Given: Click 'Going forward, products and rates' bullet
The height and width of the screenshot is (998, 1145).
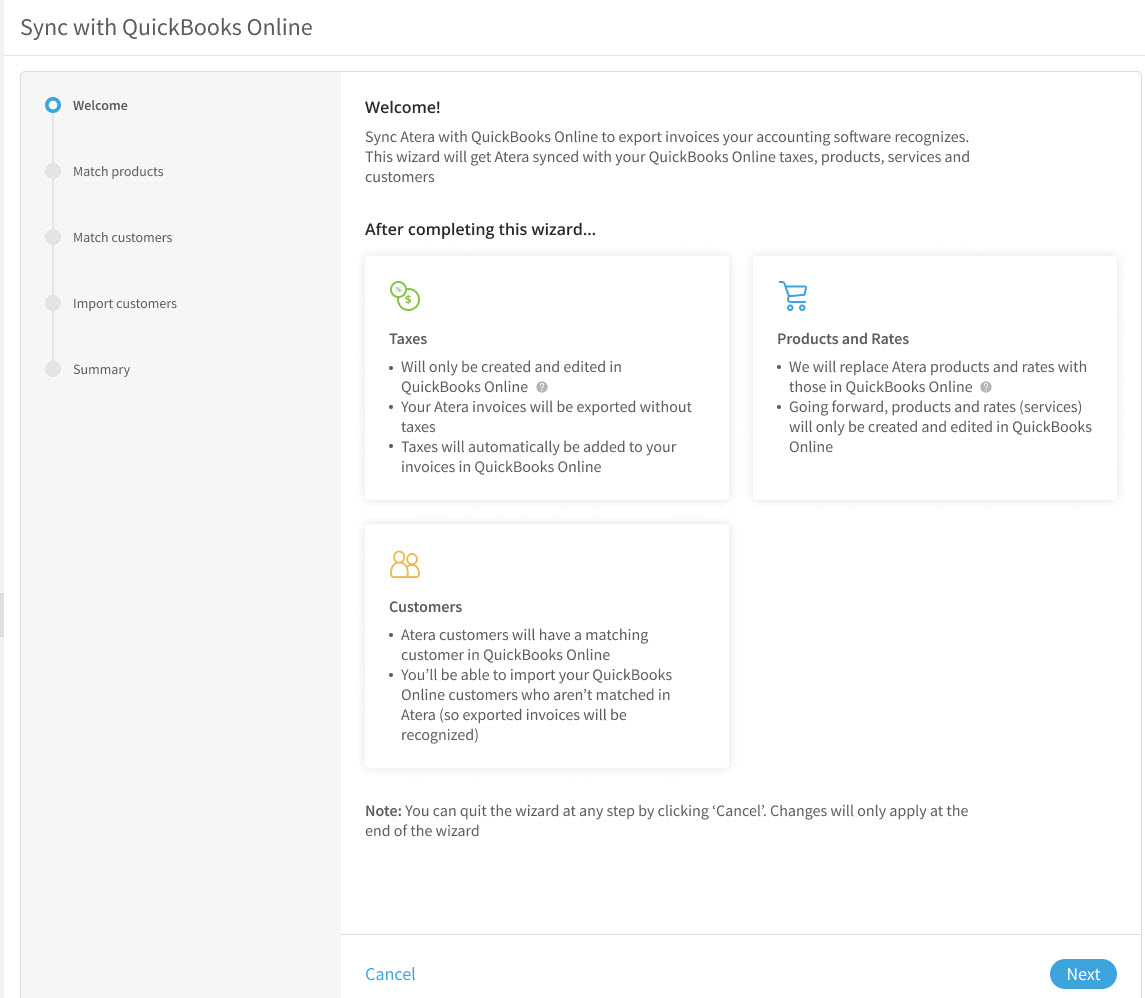Looking at the screenshot, I should pyautogui.click(x=940, y=426).
